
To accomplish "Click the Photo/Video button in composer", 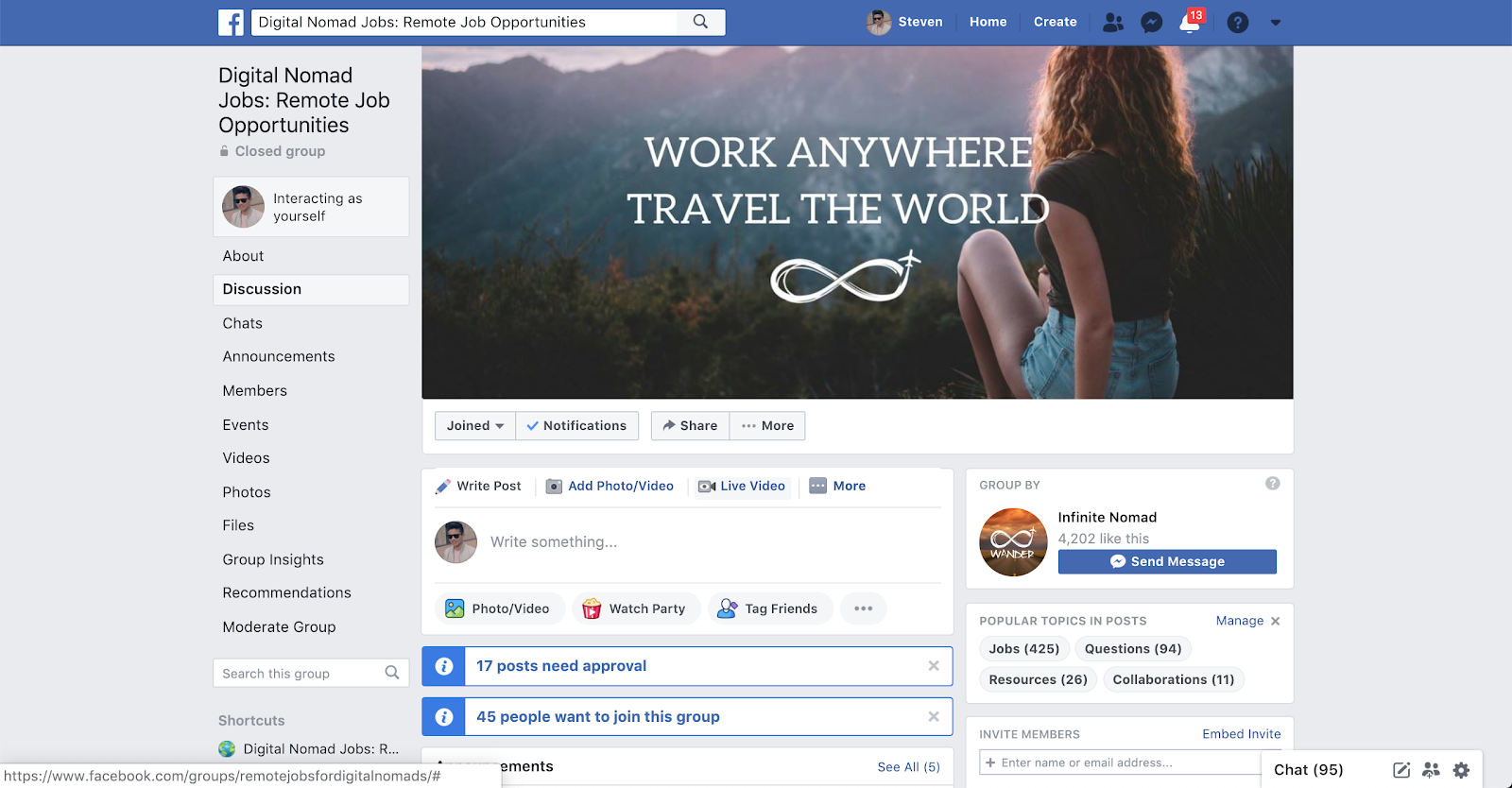I will pyautogui.click(x=499, y=608).
